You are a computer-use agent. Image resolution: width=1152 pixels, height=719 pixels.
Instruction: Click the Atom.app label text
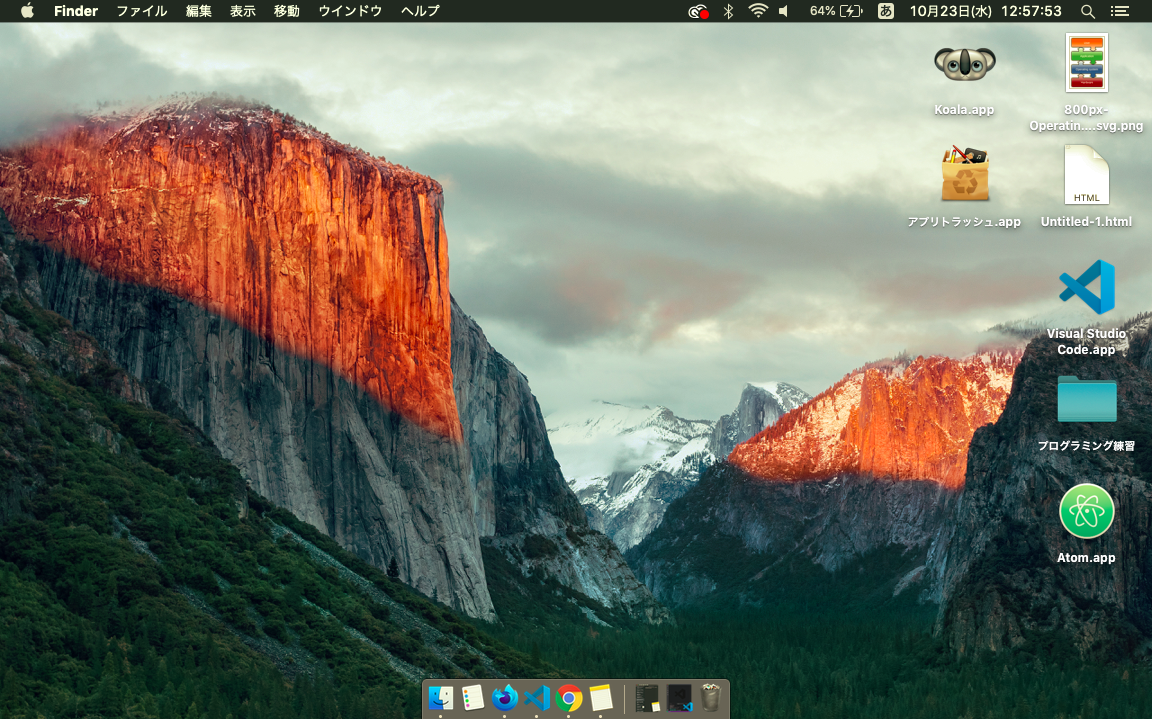tap(1087, 558)
